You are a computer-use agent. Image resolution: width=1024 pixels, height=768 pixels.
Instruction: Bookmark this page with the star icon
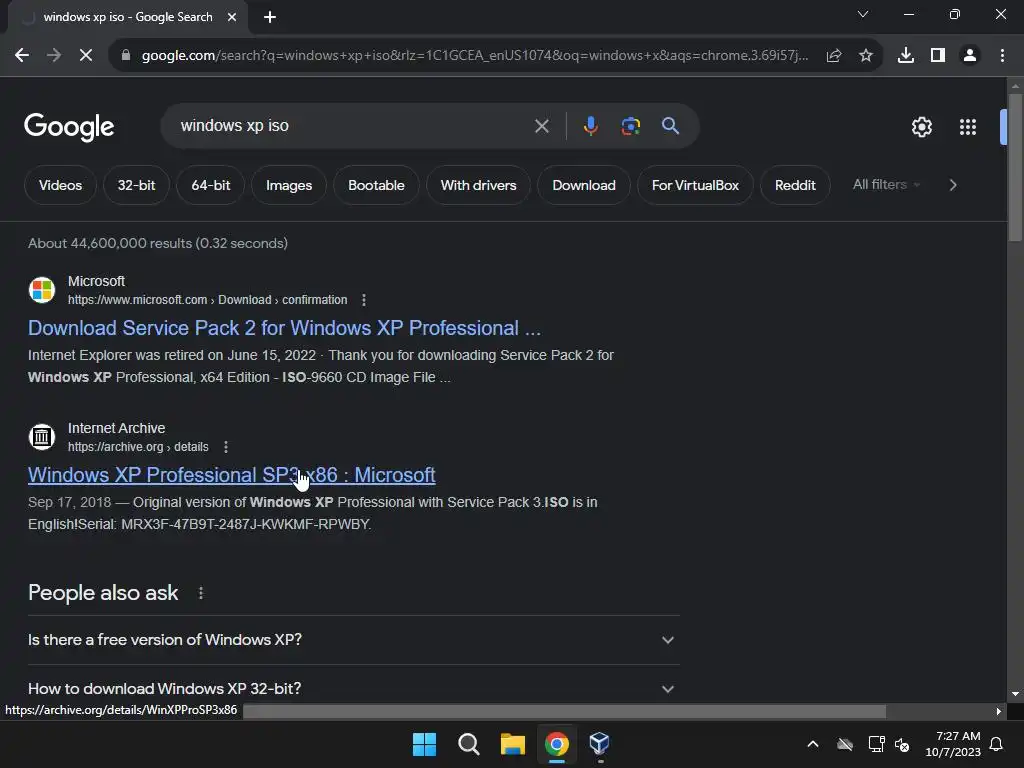tap(866, 56)
